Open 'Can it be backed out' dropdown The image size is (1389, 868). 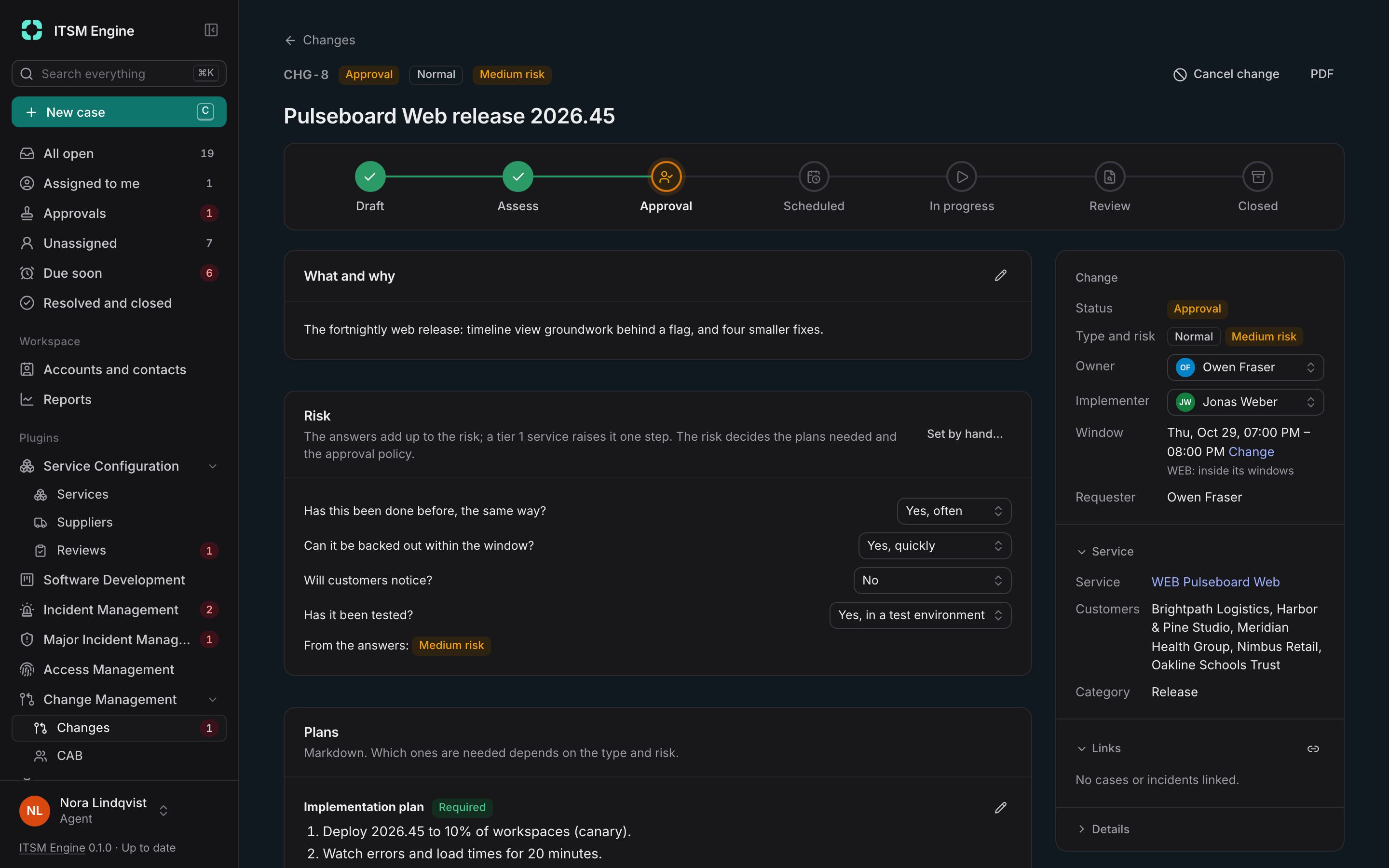coord(934,545)
